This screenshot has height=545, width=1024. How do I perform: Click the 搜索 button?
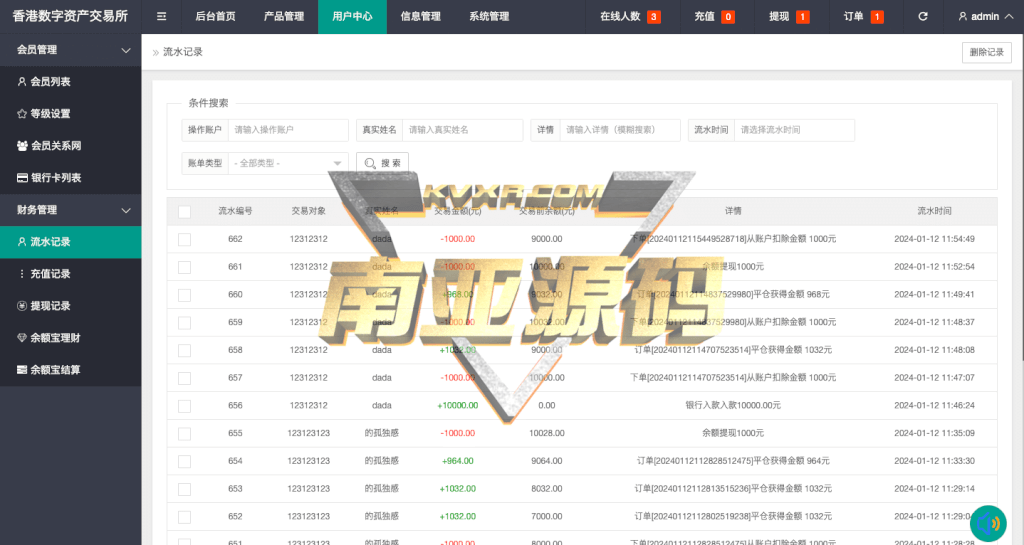pyautogui.click(x=382, y=163)
